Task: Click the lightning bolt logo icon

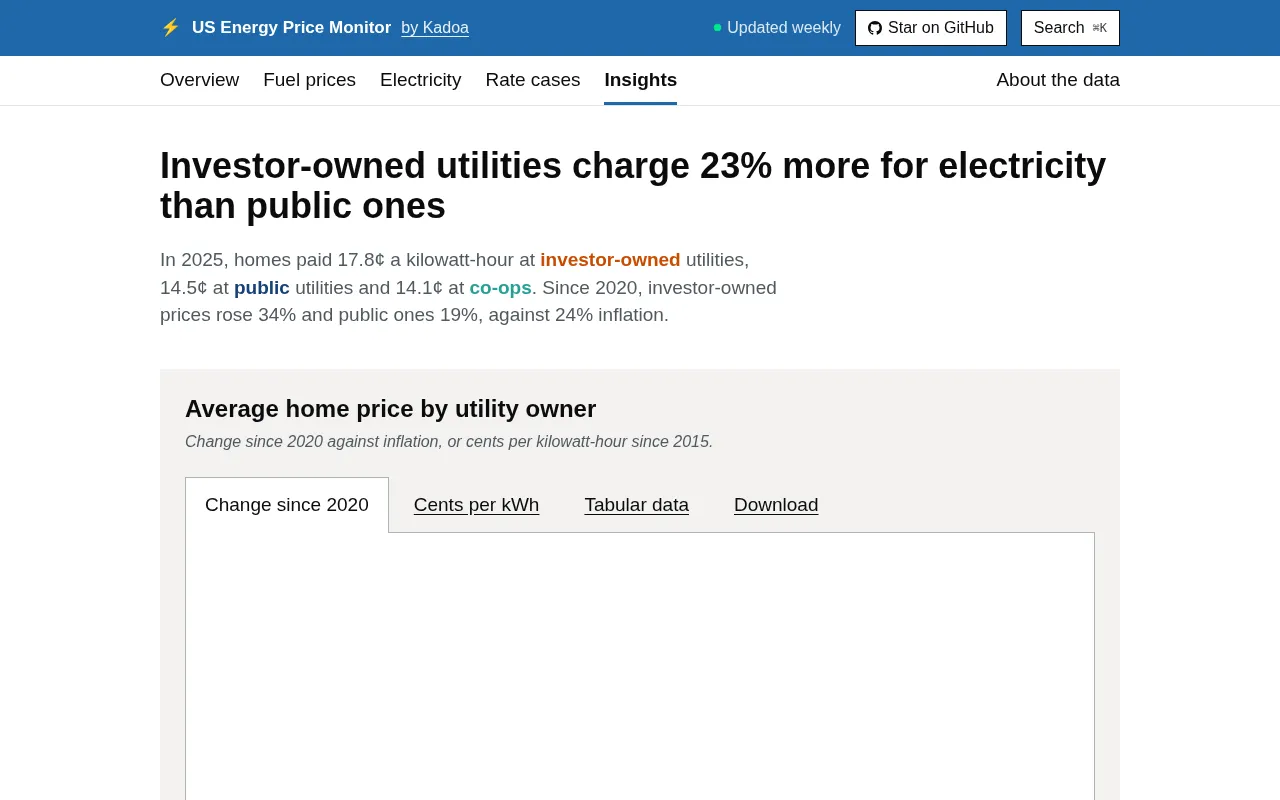Action: point(170,28)
